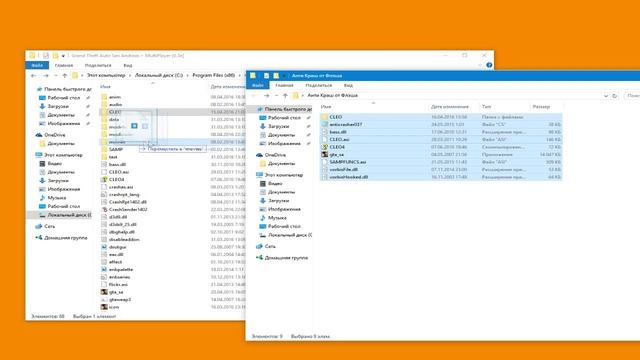Select d3dx9_25.dll in the GTA folder list
This screenshot has height=360, width=640.
(x=122, y=224)
